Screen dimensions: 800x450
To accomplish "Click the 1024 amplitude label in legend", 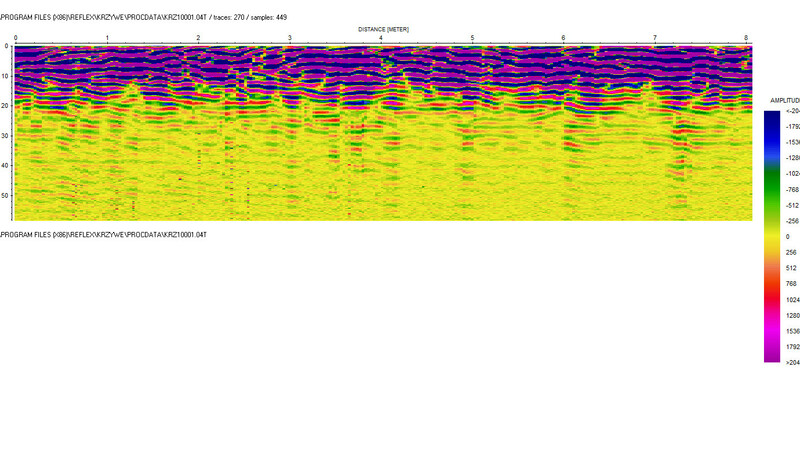I will pyautogui.click(x=792, y=299).
